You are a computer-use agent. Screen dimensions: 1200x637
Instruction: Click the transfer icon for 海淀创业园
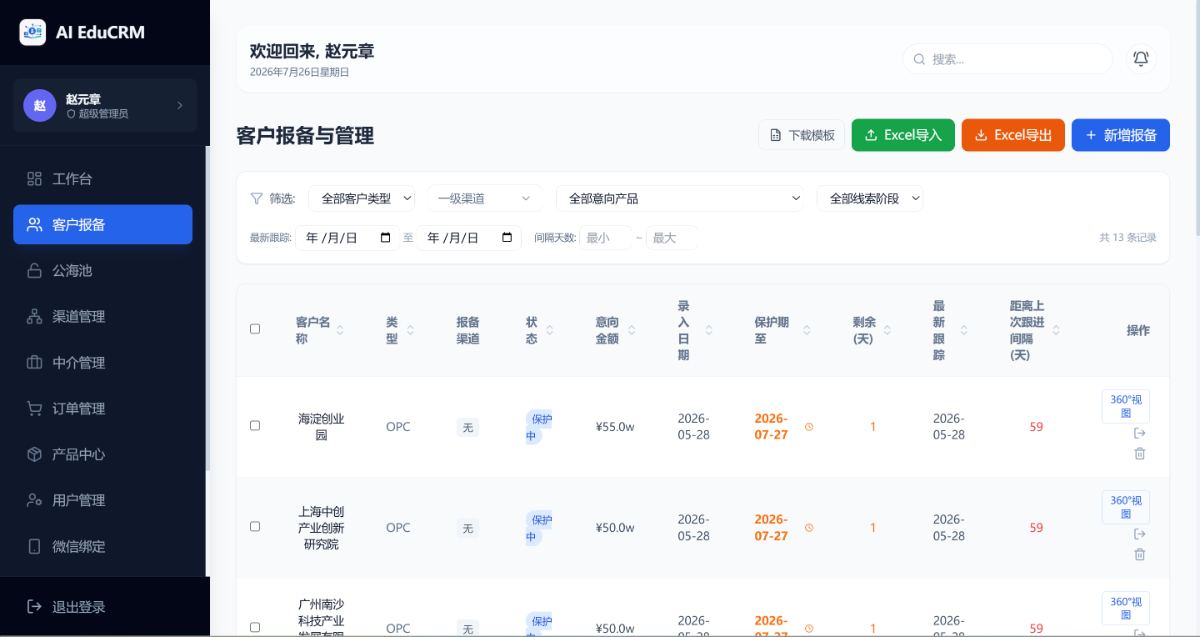1139,433
